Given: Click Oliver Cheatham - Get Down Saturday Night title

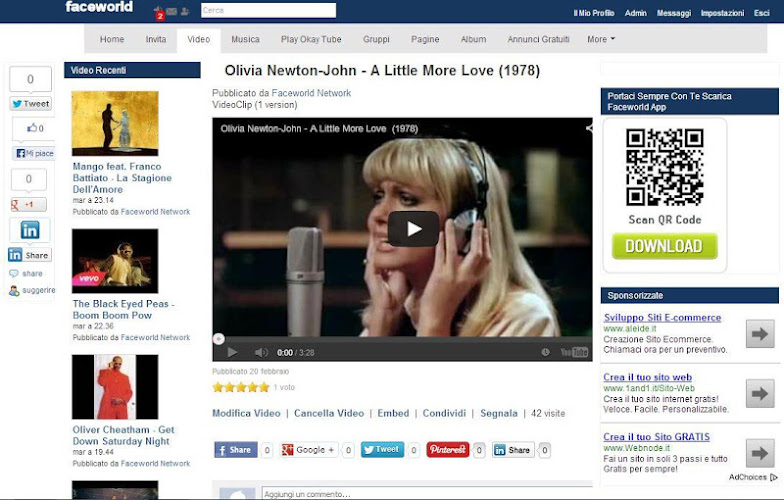Looking at the screenshot, I should 123,436.
